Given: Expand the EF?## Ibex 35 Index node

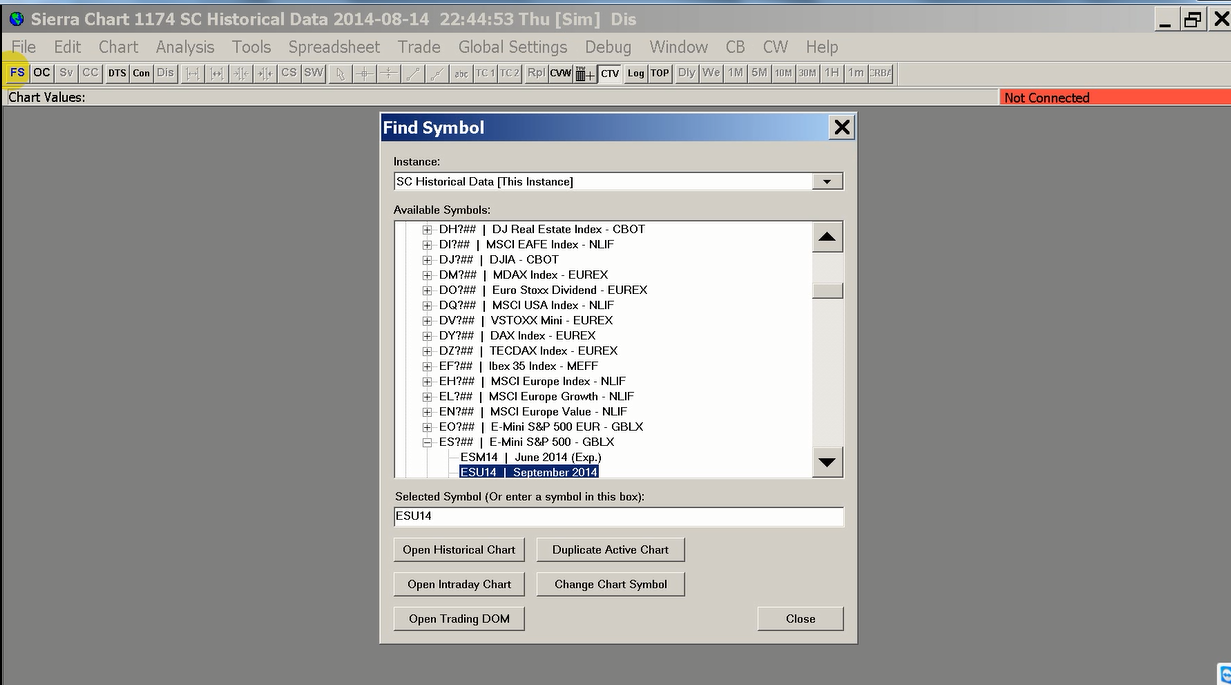Looking at the screenshot, I should coord(428,366).
